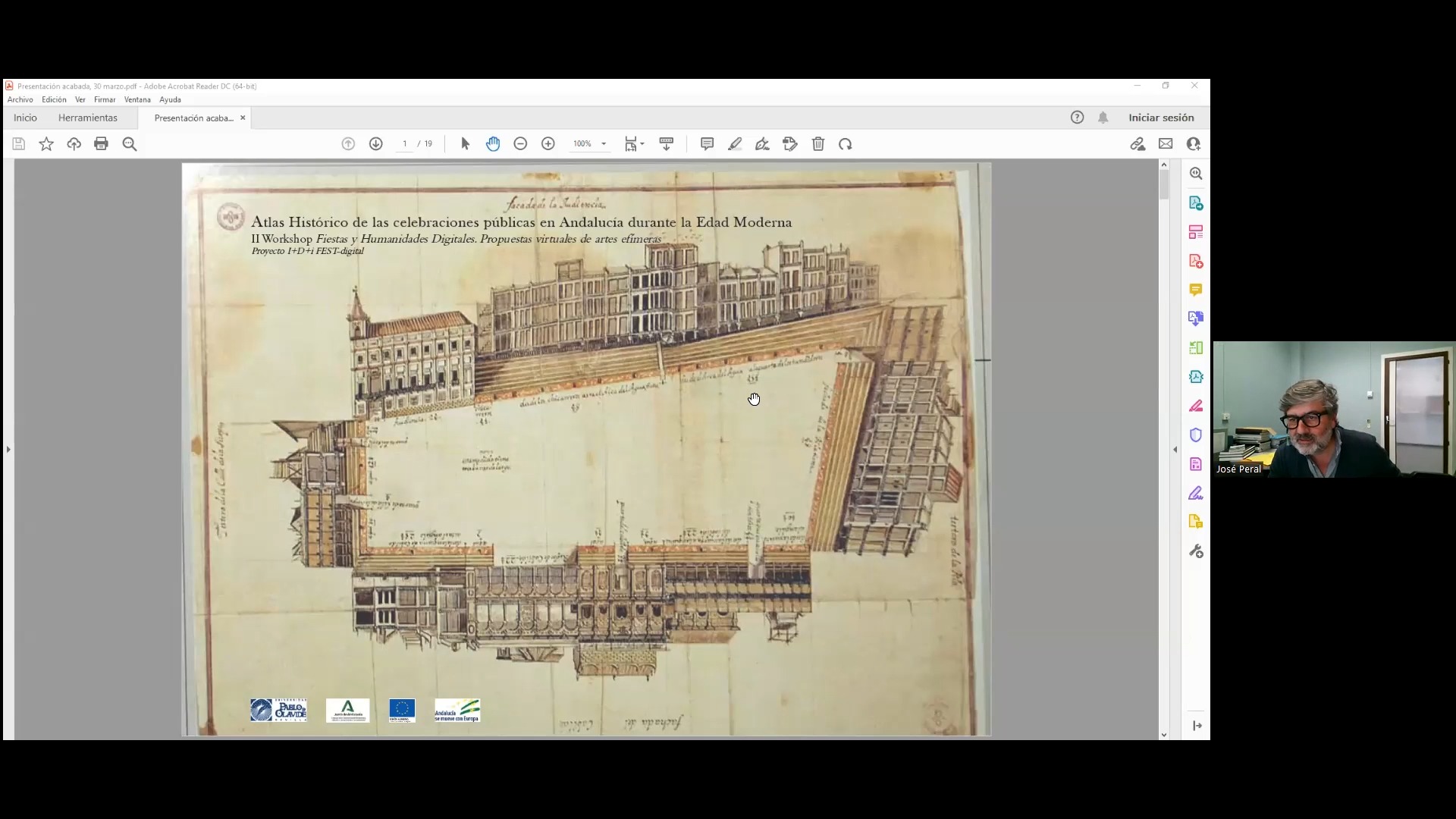Click the vertical scrollbar thumb
1456x819 pixels.
tap(1164, 184)
